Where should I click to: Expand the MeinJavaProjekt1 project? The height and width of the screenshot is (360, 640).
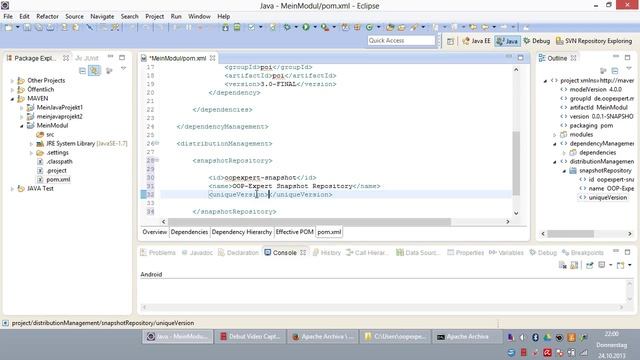pyautogui.click(x=22, y=108)
